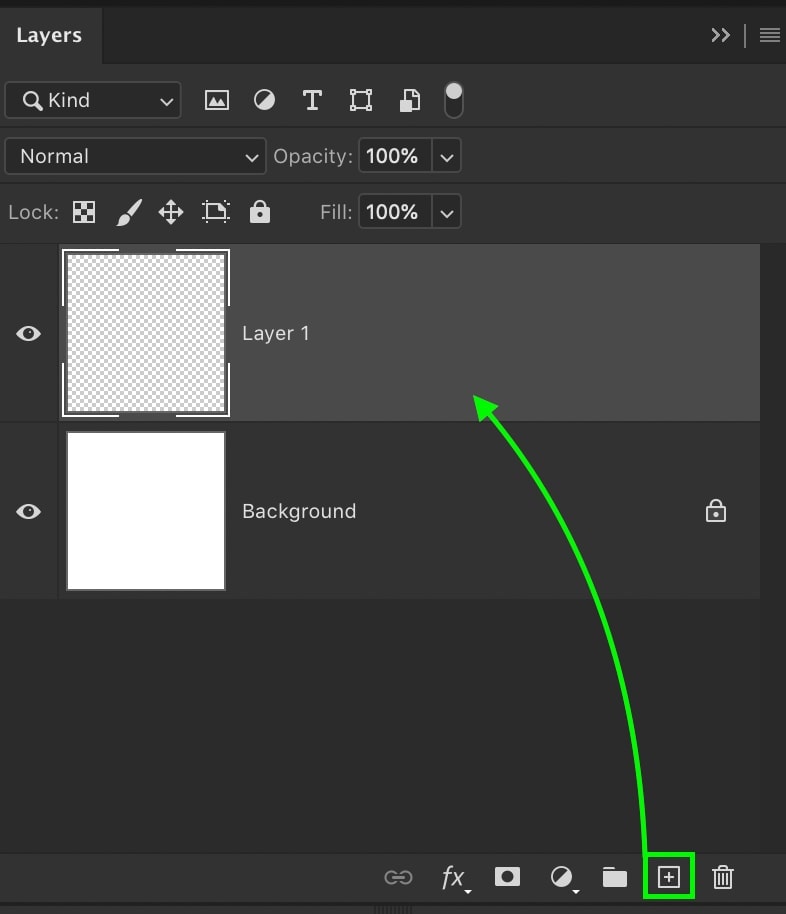Image resolution: width=786 pixels, height=914 pixels.
Task: Create a new layer plus icon
Action: click(x=669, y=877)
